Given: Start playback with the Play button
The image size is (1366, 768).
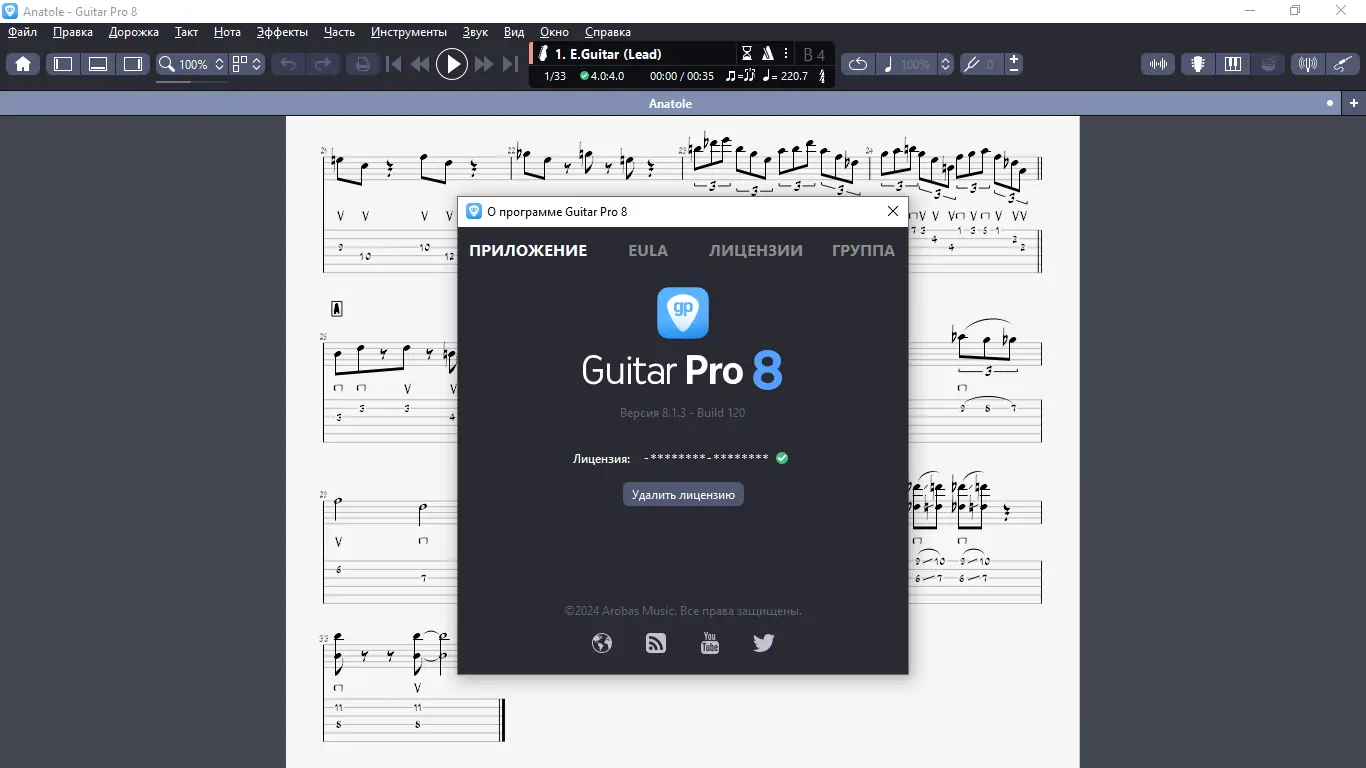Looking at the screenshot, I should [452, 64].
